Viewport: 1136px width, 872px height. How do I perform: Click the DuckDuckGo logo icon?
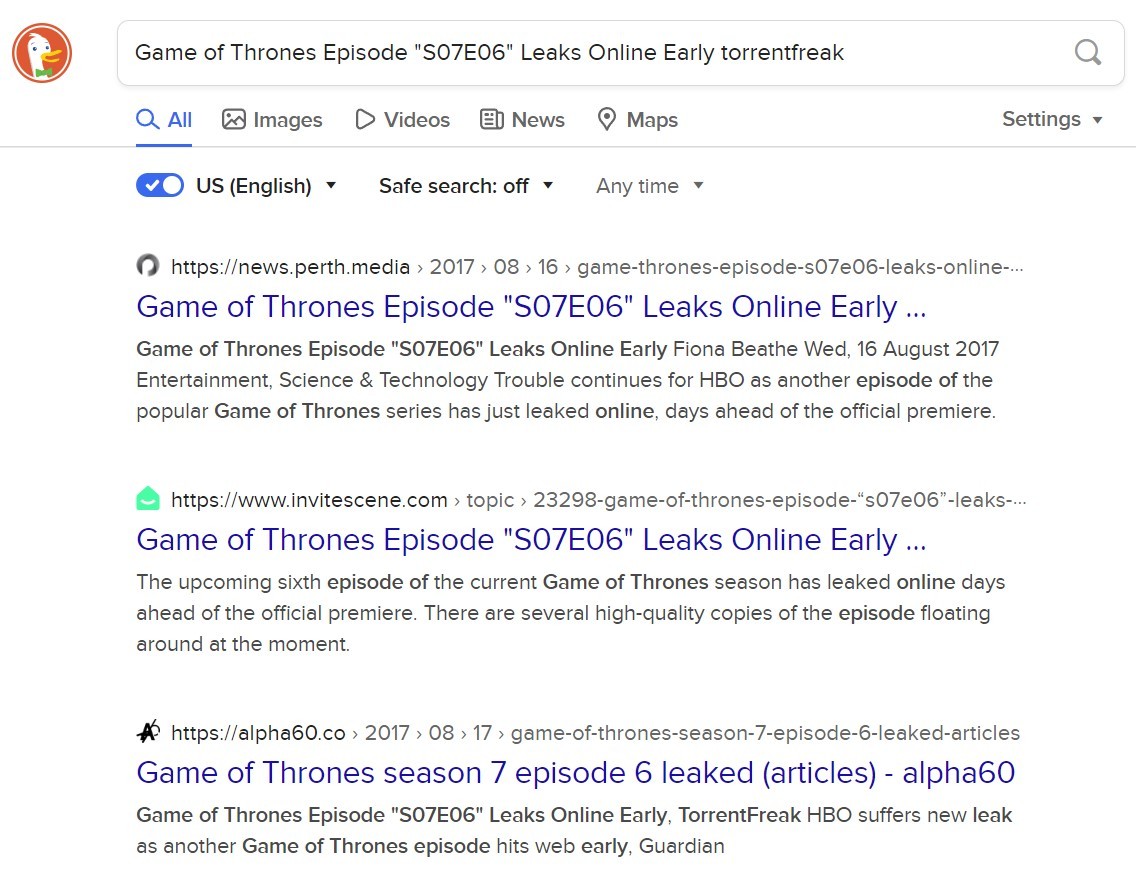[42, 53]
